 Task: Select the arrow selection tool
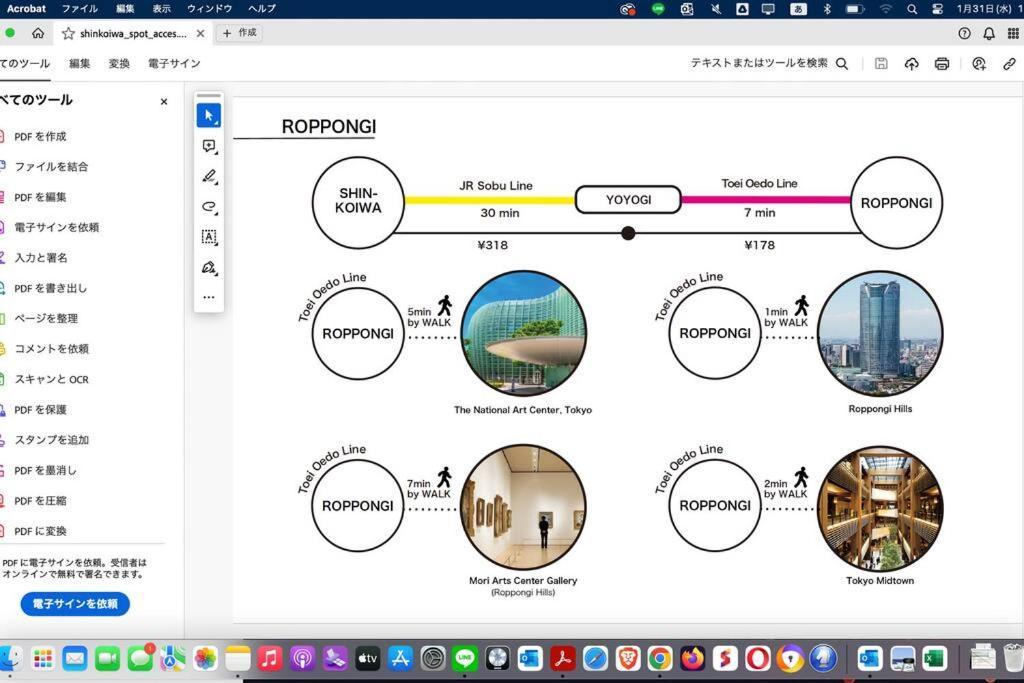click(x=208, y=116)
